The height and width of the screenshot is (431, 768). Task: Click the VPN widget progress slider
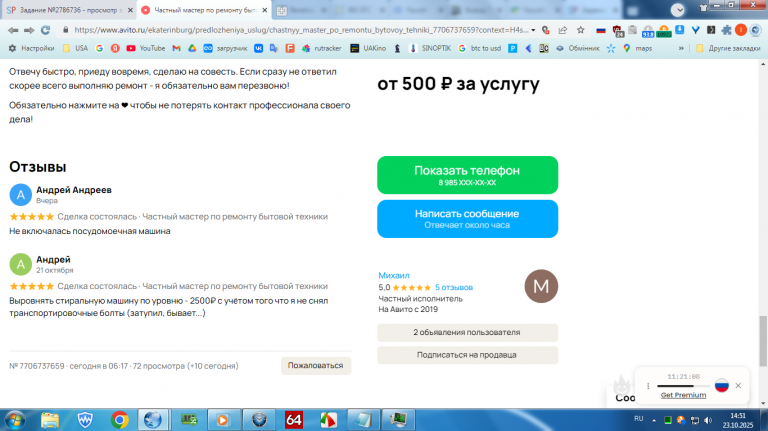[x=683, y=386]
